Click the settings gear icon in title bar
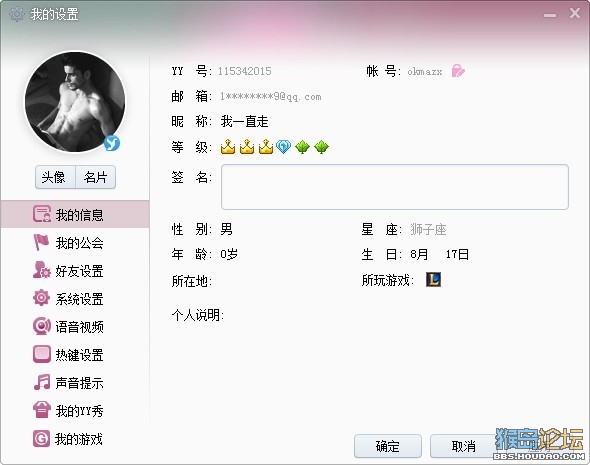The image size is (590, 465). (x=17, y=14)
